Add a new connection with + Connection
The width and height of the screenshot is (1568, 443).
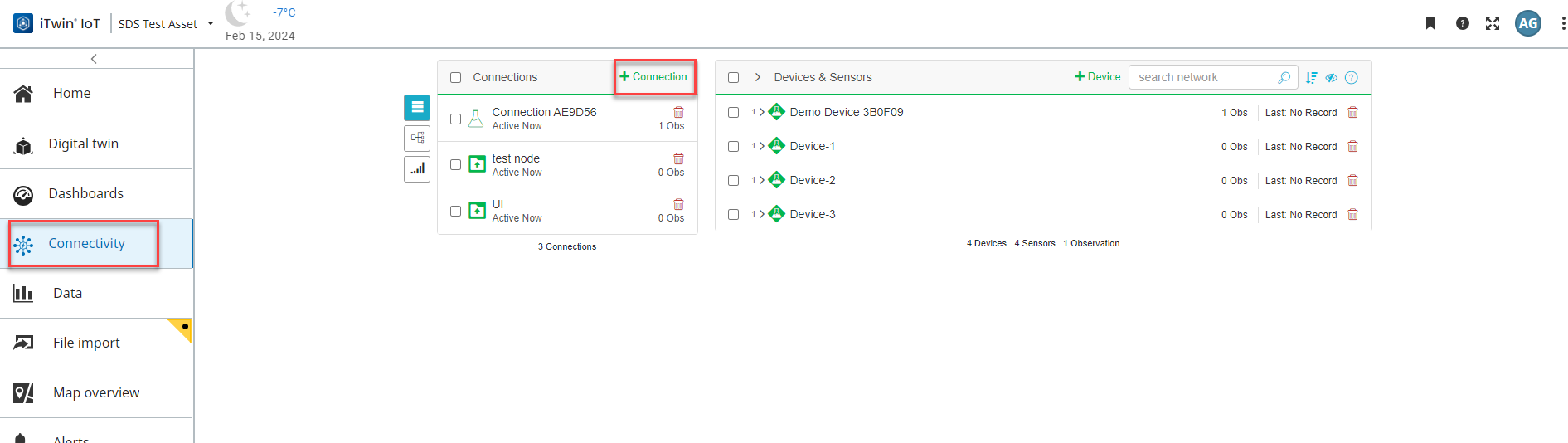tap(653, 76)
